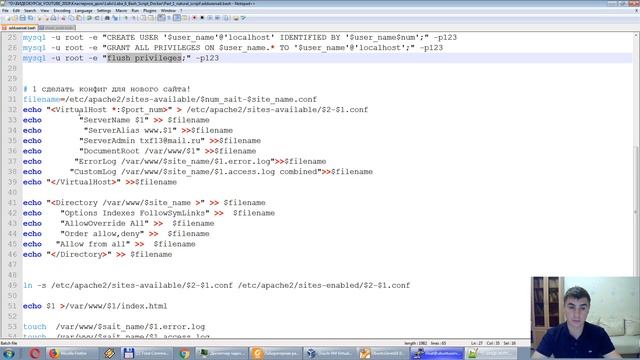640x360 pixels.
Task: Click the Paste toolbar icon
Action: tap(79, 18)
